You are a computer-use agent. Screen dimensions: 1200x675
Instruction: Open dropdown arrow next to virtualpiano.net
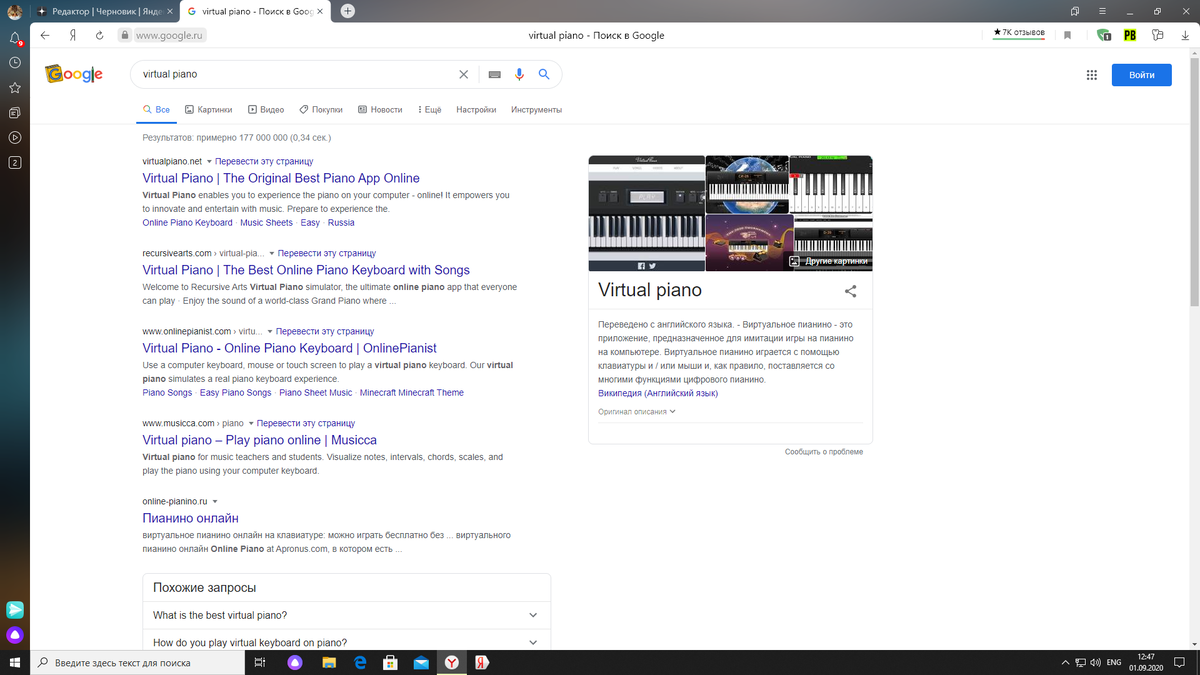tap(209, 161)
